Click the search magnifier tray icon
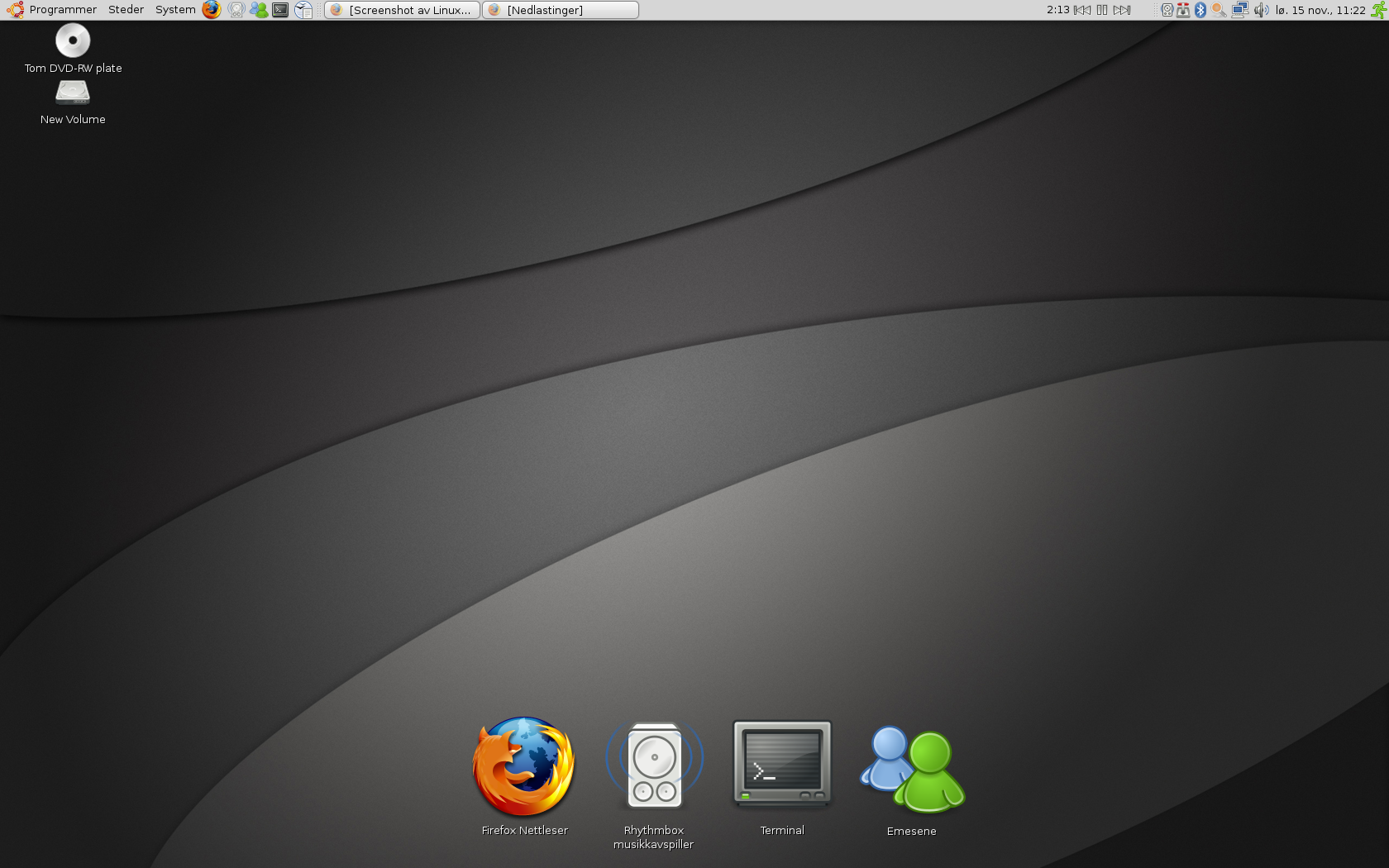Viewport: 1389px width, 868px height. tap(1219, 10)
